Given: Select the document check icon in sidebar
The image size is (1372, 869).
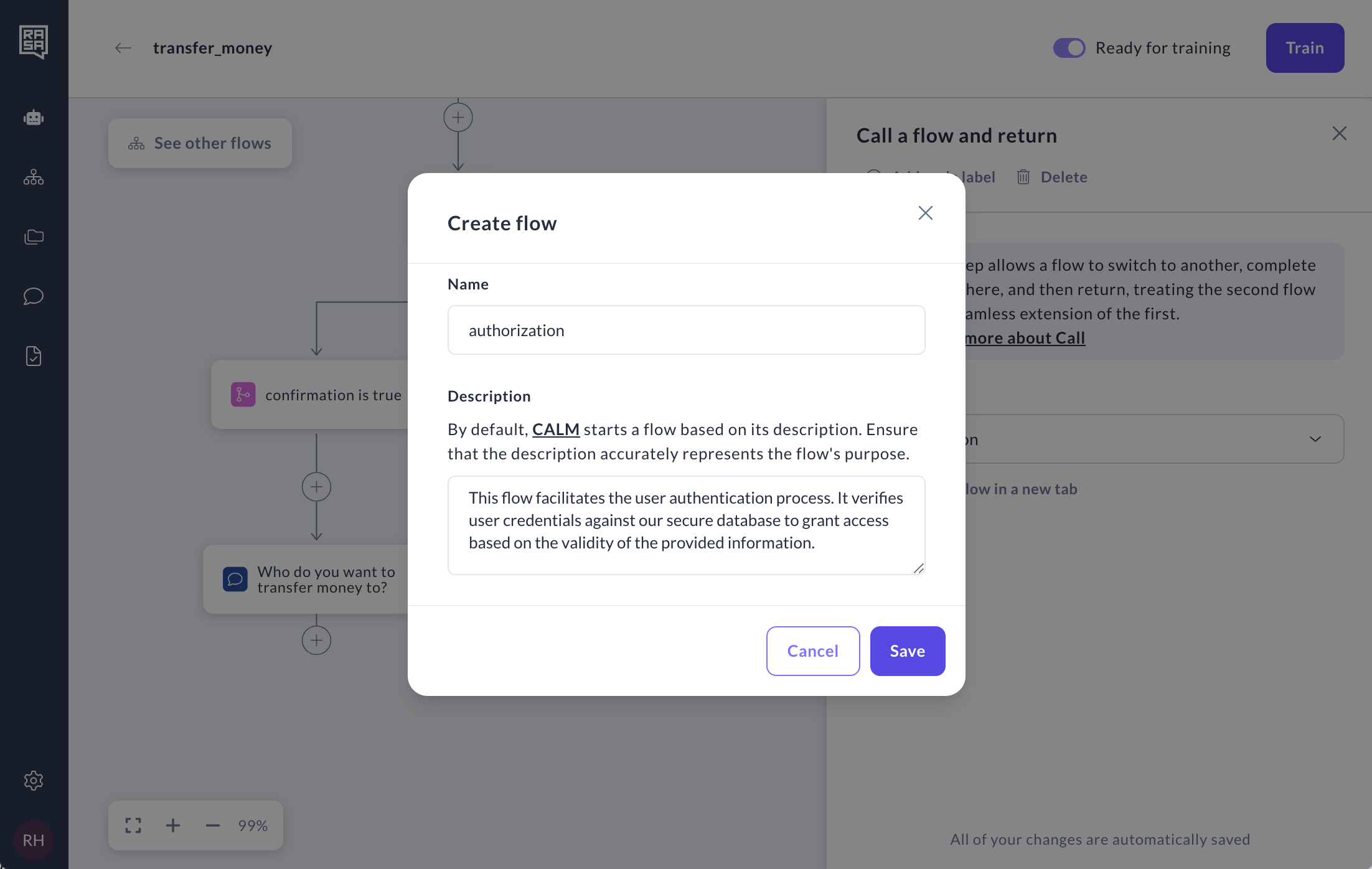Looking at the screenshot, I should point(34,355).
